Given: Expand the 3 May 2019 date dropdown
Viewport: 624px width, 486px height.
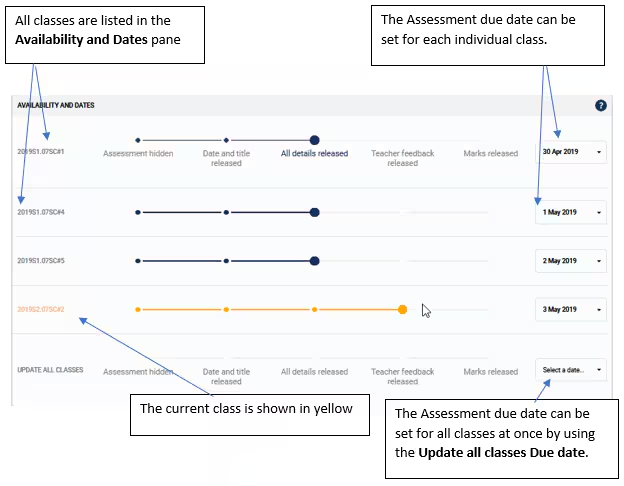Looking at the screenshot, I should [571, 310].
